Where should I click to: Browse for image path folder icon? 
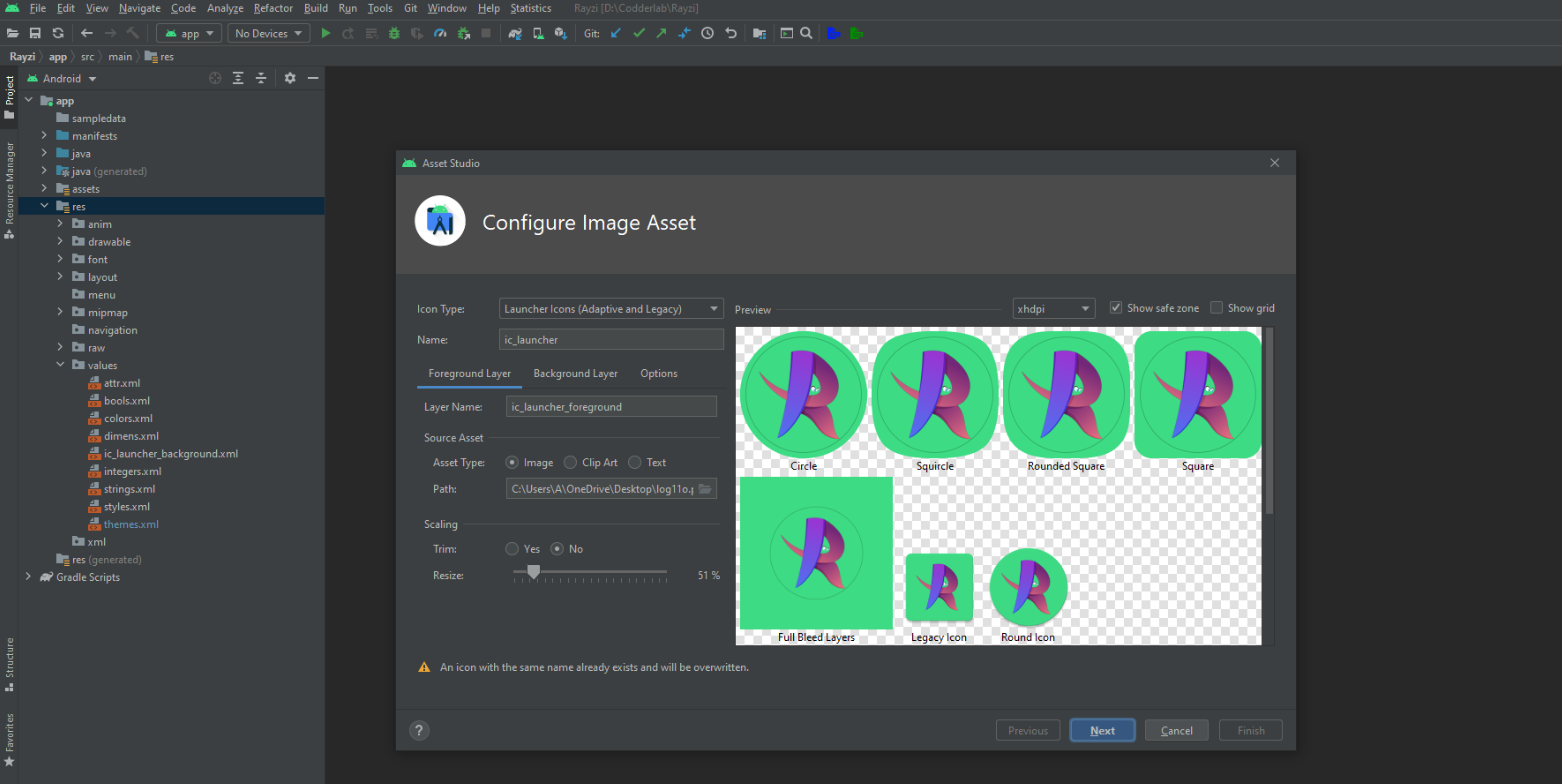705,489
